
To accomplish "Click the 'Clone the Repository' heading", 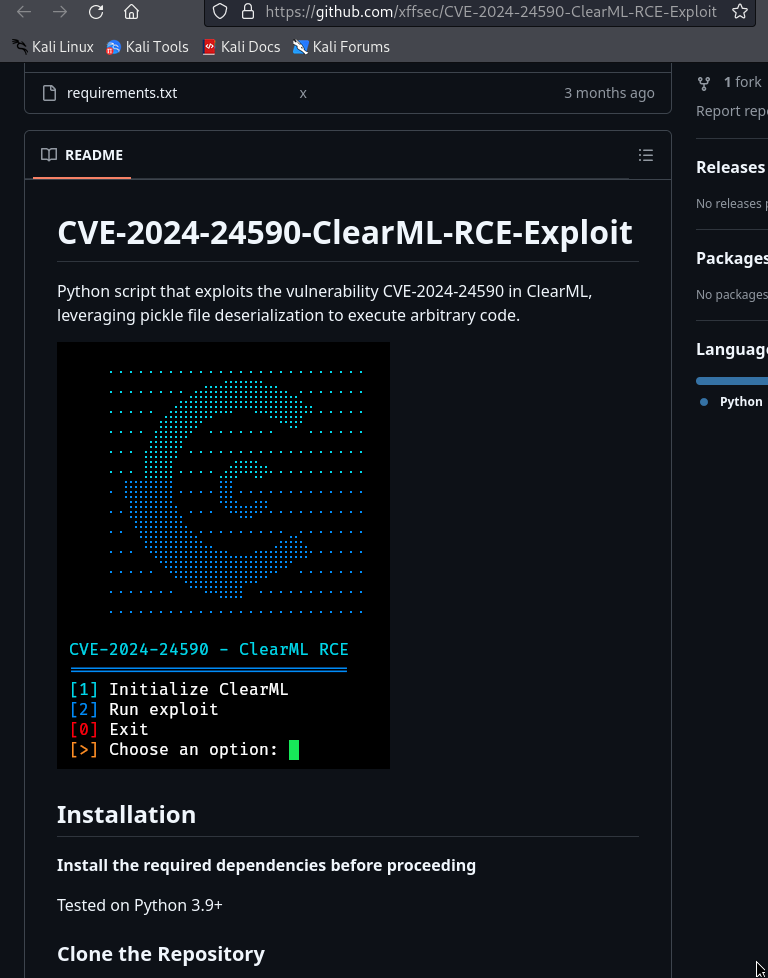I will click(161, 954).
